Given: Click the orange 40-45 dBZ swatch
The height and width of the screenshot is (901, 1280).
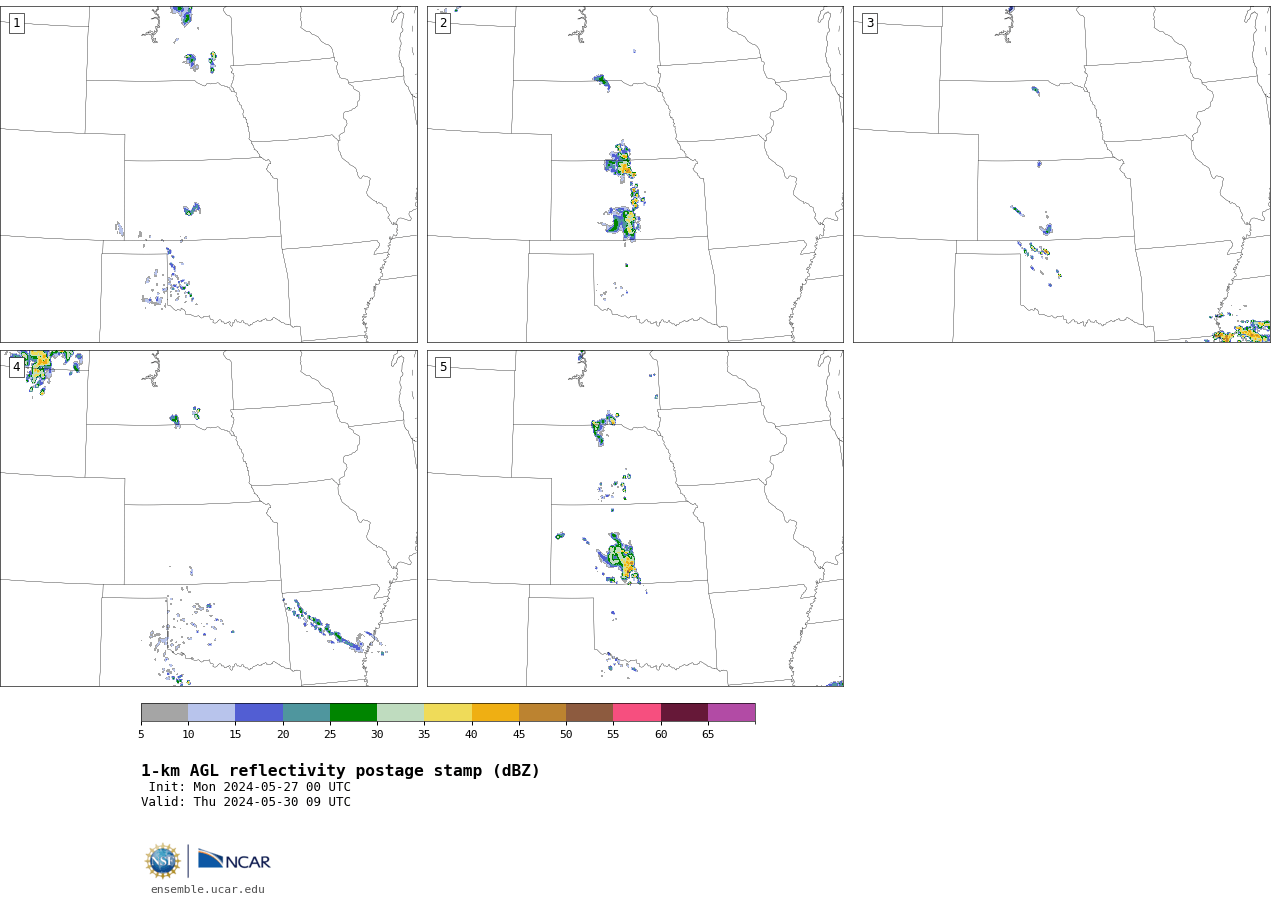Looking at the screenshot, I should click(x=495, y=713).
